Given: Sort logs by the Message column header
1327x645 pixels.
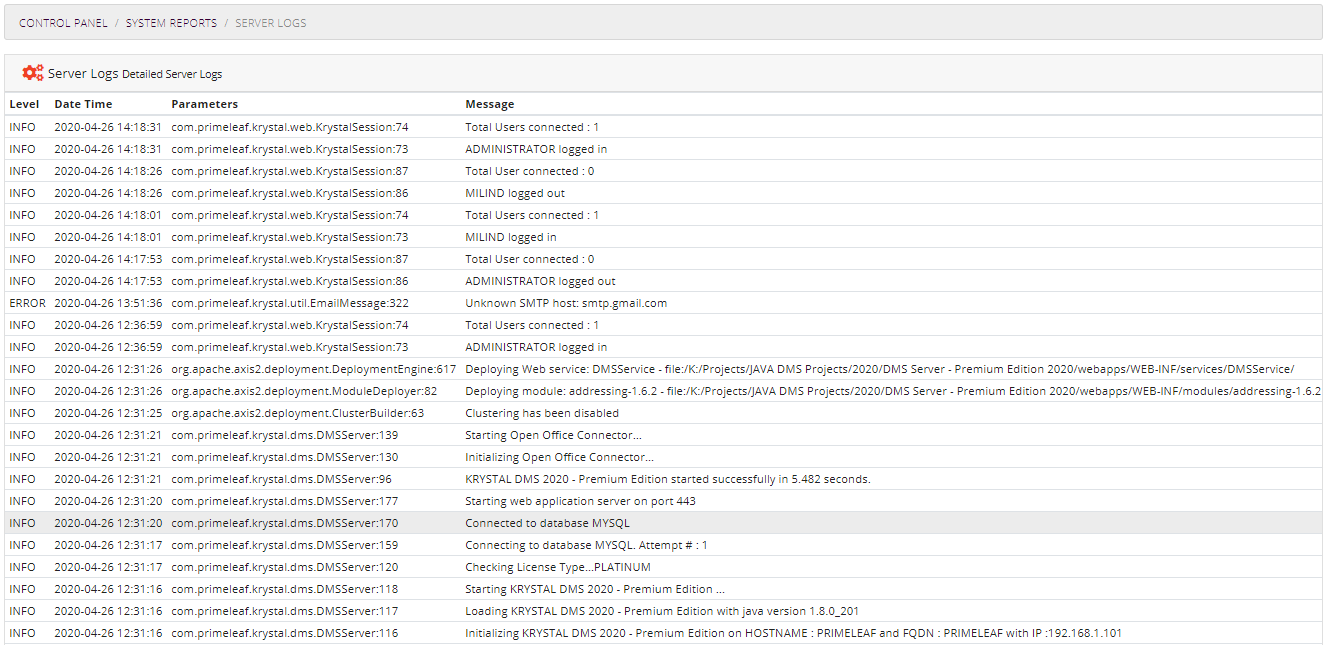Looking at the screenshot, I should coord(488,103).
